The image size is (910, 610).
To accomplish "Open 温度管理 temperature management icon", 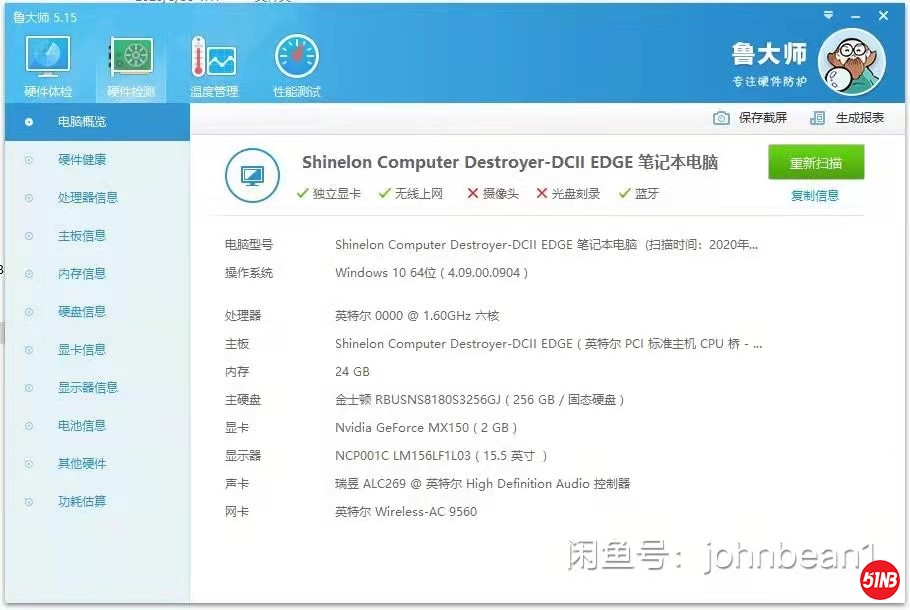I will tap(214, 62).
